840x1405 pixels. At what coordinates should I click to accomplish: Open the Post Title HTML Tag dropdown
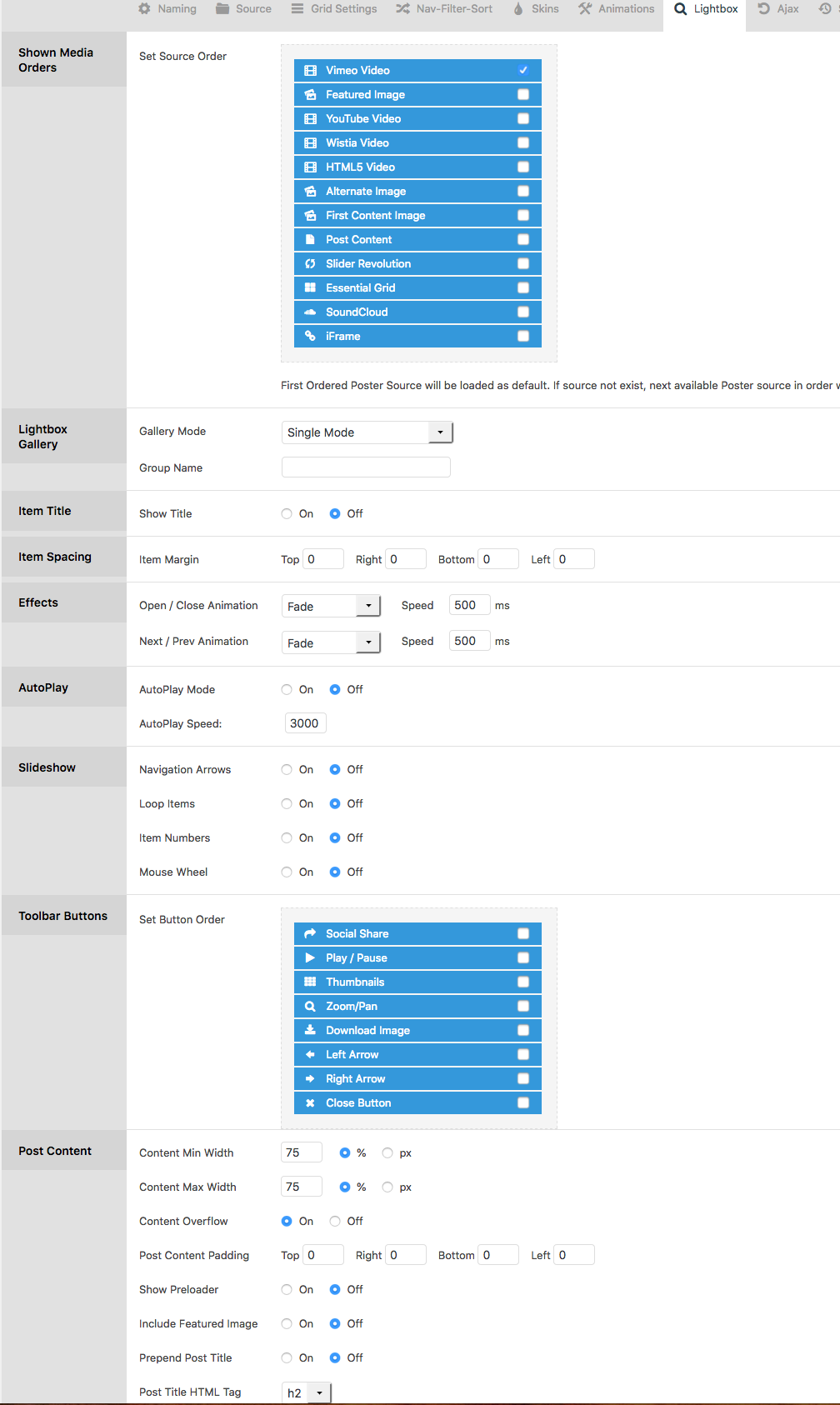point(306,1392)
